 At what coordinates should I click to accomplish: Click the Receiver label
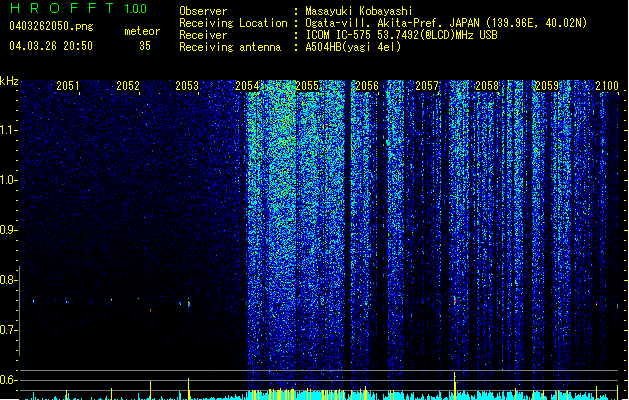tap(203, 35)
